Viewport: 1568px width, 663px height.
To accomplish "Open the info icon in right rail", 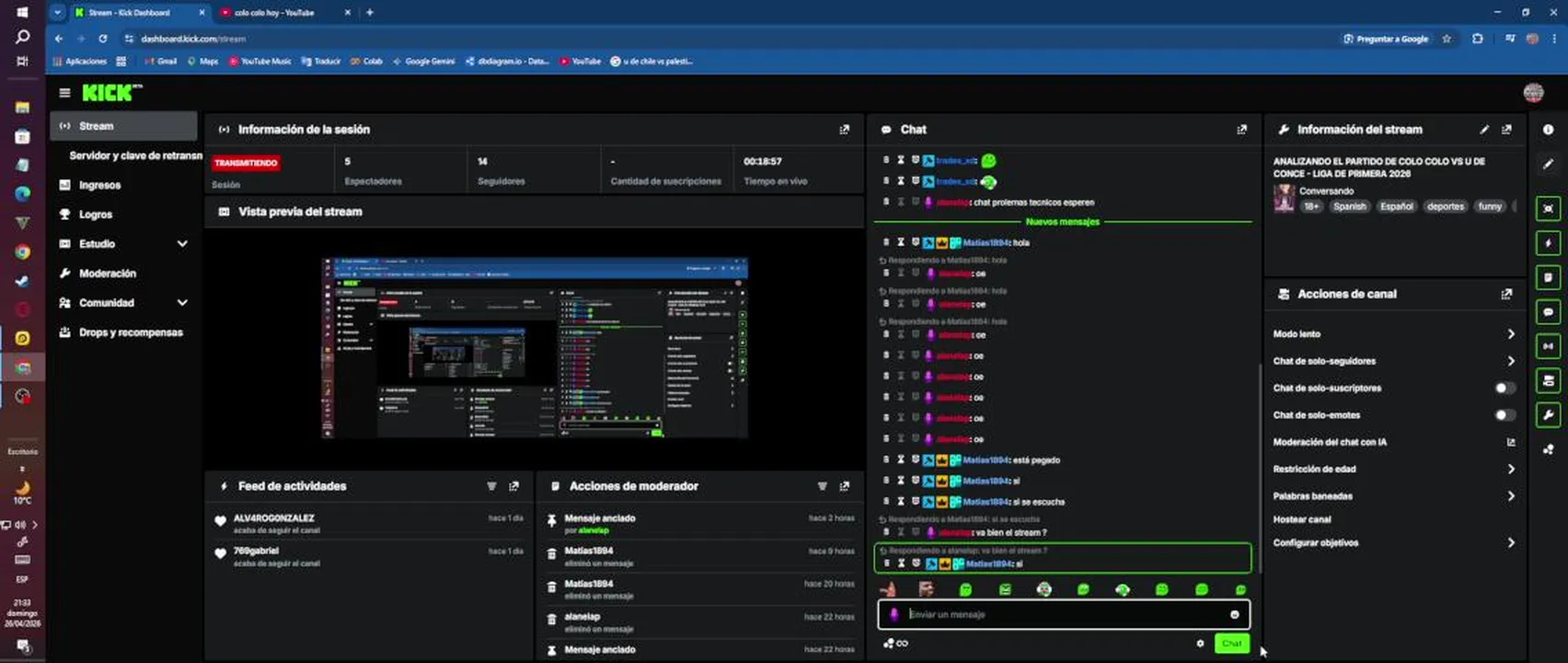I will coord(1548,130).
